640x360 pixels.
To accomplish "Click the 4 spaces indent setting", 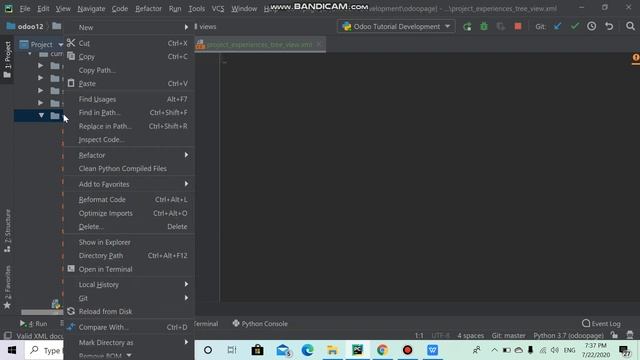I will point(470,336).
